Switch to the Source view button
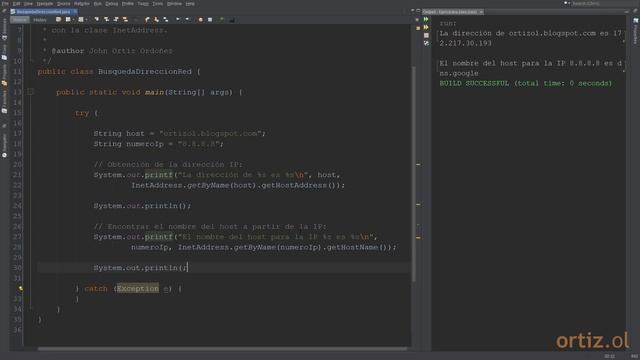Screen dimensions: 640x360 tap(20, 20)
